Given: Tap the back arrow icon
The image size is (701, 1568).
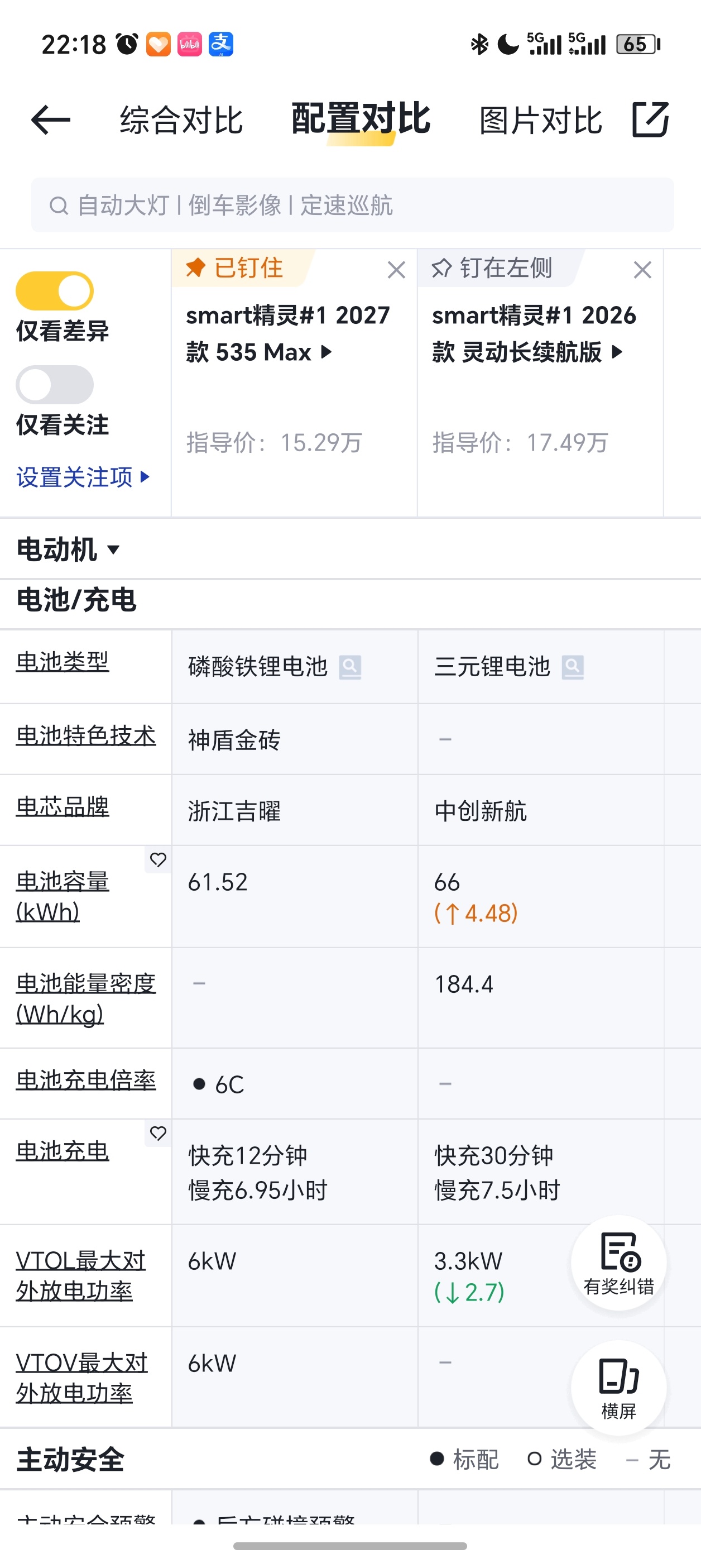Looking at the screenshot, I should tap(50, 119).
